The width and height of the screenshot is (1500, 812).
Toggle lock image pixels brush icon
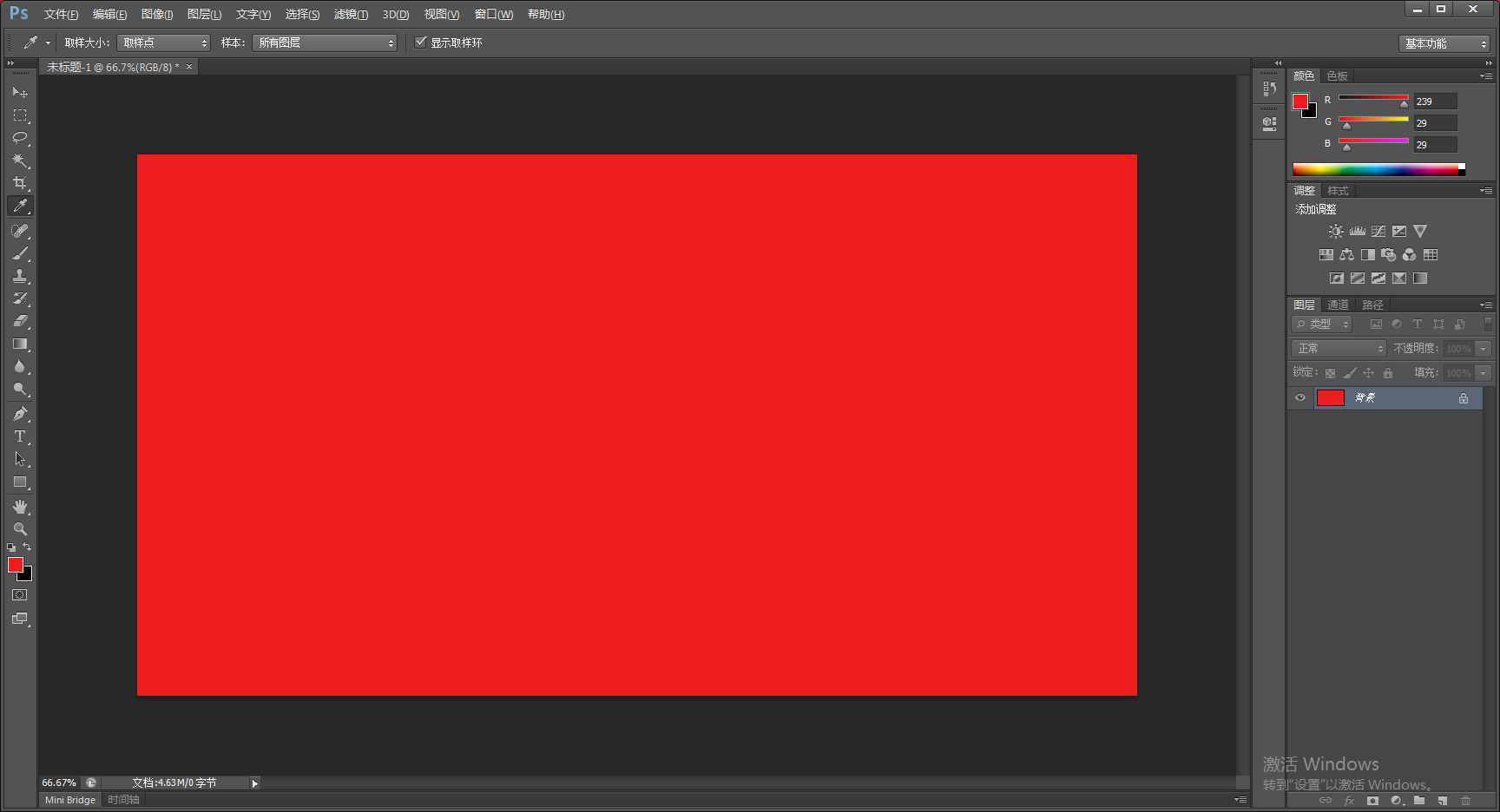pos(1350,373)
